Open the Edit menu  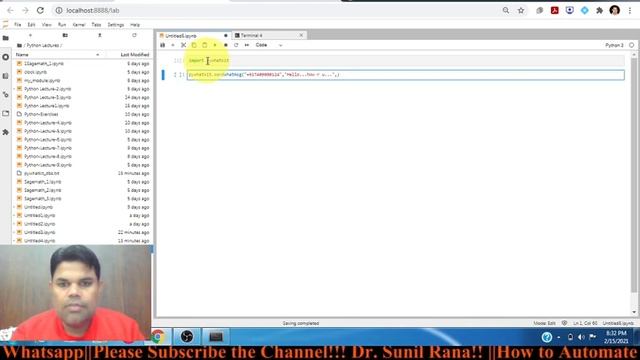(31, 25)
